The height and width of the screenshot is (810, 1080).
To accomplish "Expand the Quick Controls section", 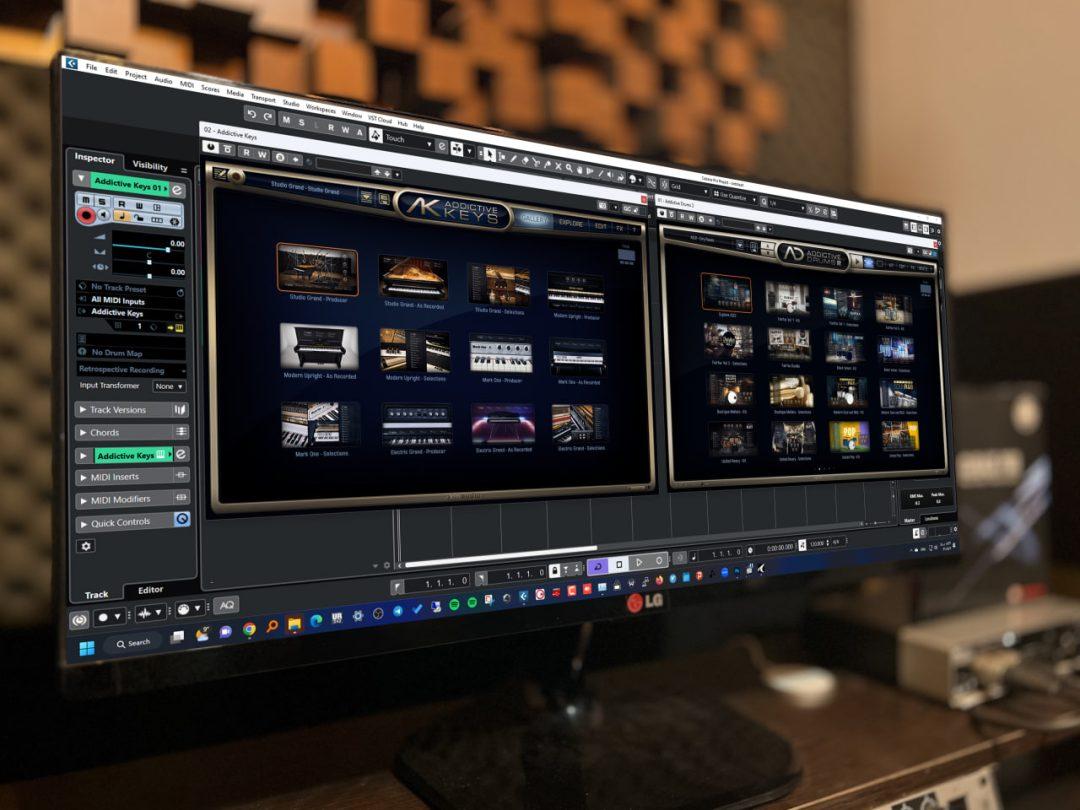I will pyautogui.click(x=84, y=524).
